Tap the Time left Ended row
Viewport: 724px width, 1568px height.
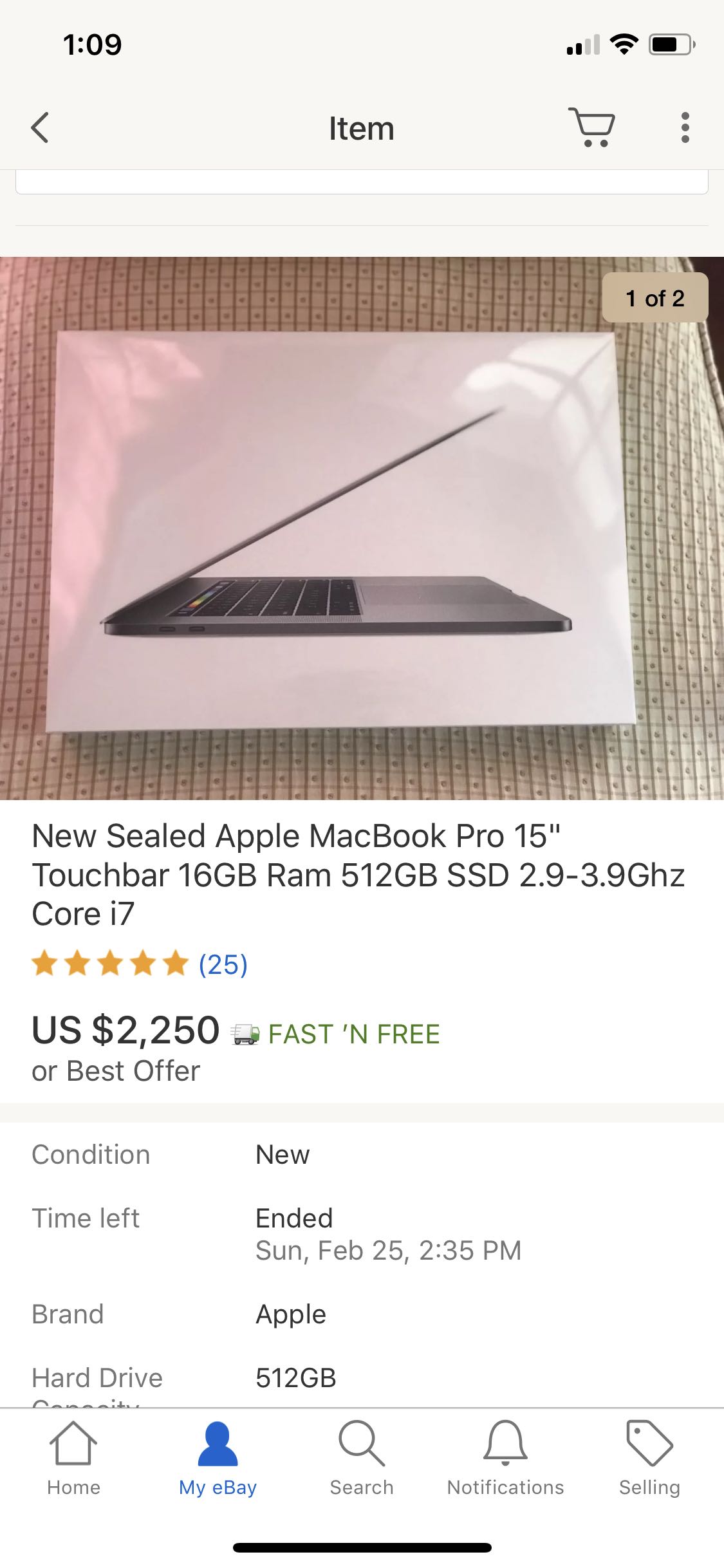click(362, 1235)
